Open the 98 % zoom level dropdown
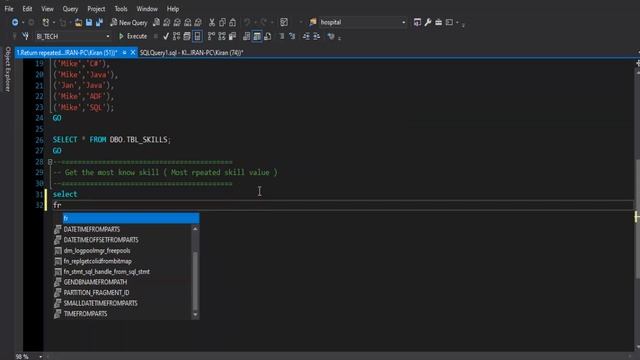 40,357
